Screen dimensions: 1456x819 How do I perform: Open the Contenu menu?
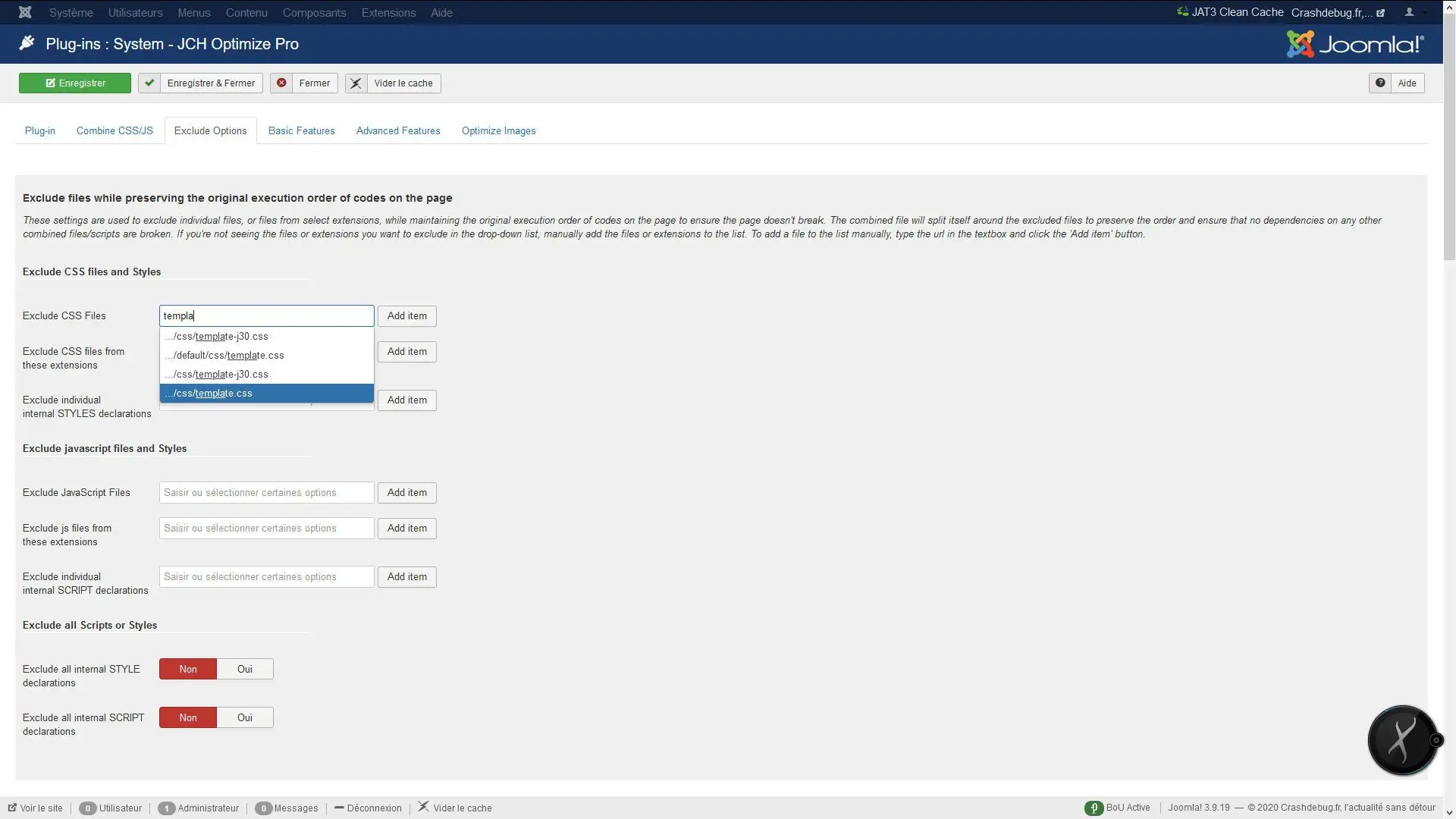[x=246, y=13]
